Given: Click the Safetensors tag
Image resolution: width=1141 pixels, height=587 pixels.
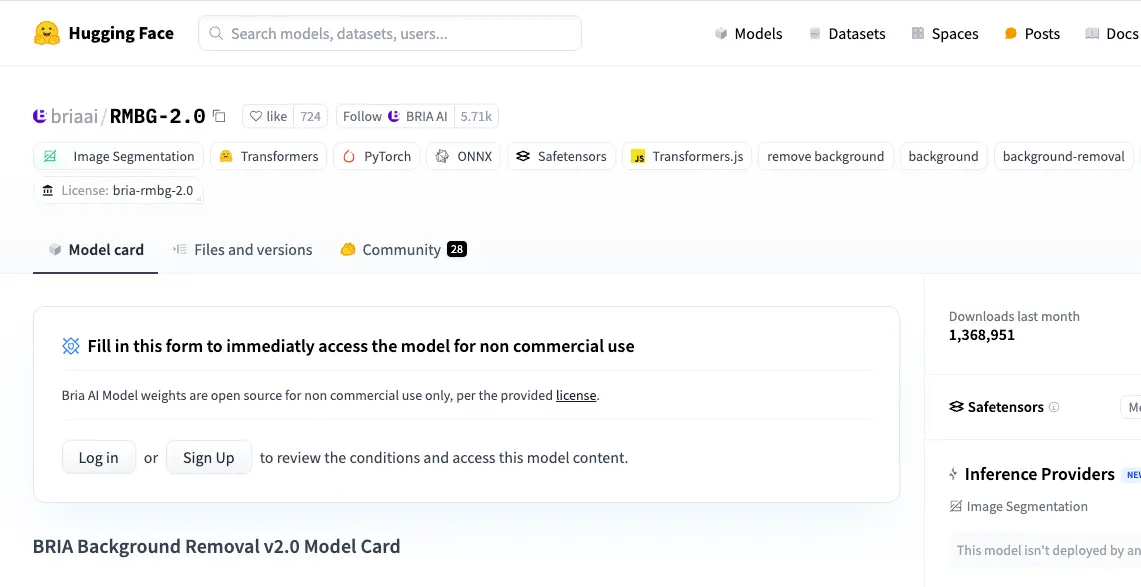Looking at the screenshot, I should (562, 156).
